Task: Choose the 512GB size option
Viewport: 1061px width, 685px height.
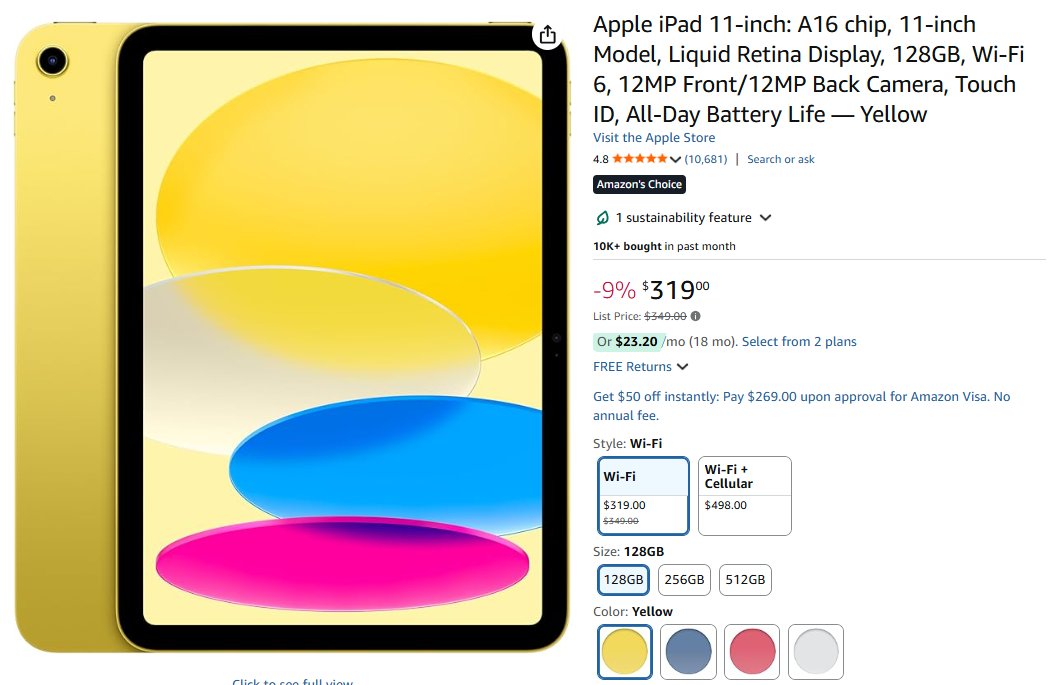Action: [745, 579]
